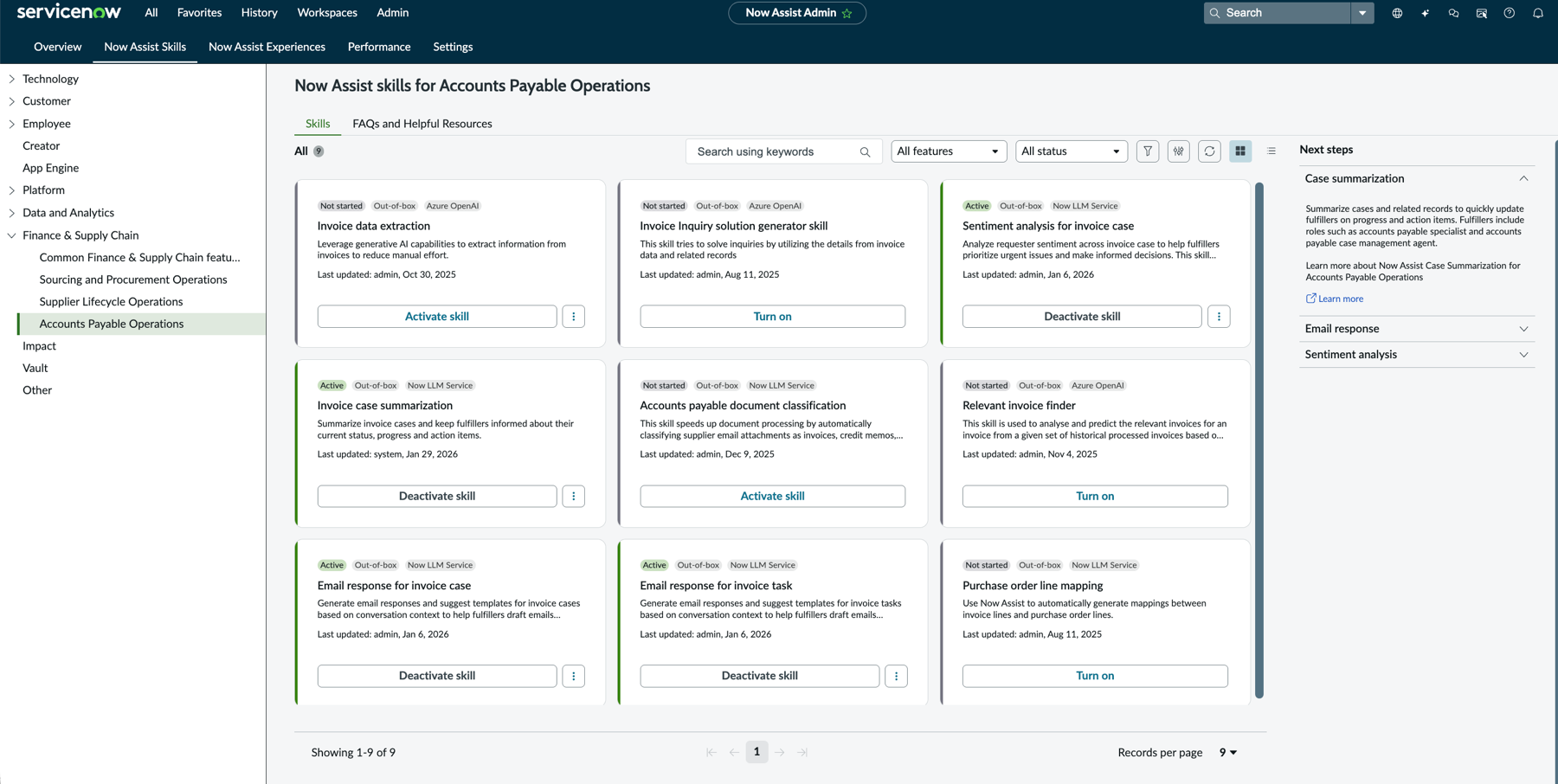The width and height of the screenshot is (1558, 784).
Task: Turn on Purchase order line mapping
Action: [1095, 676]
